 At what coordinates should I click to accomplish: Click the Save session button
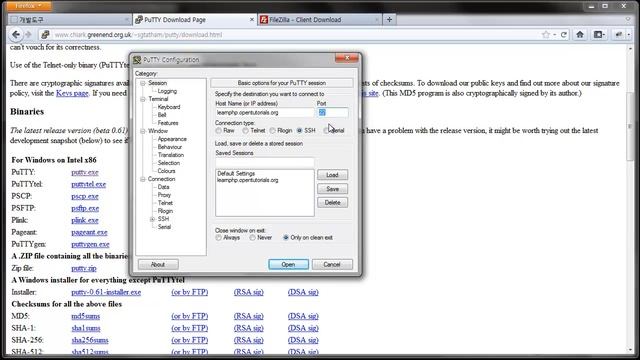(x=332, y=189)
